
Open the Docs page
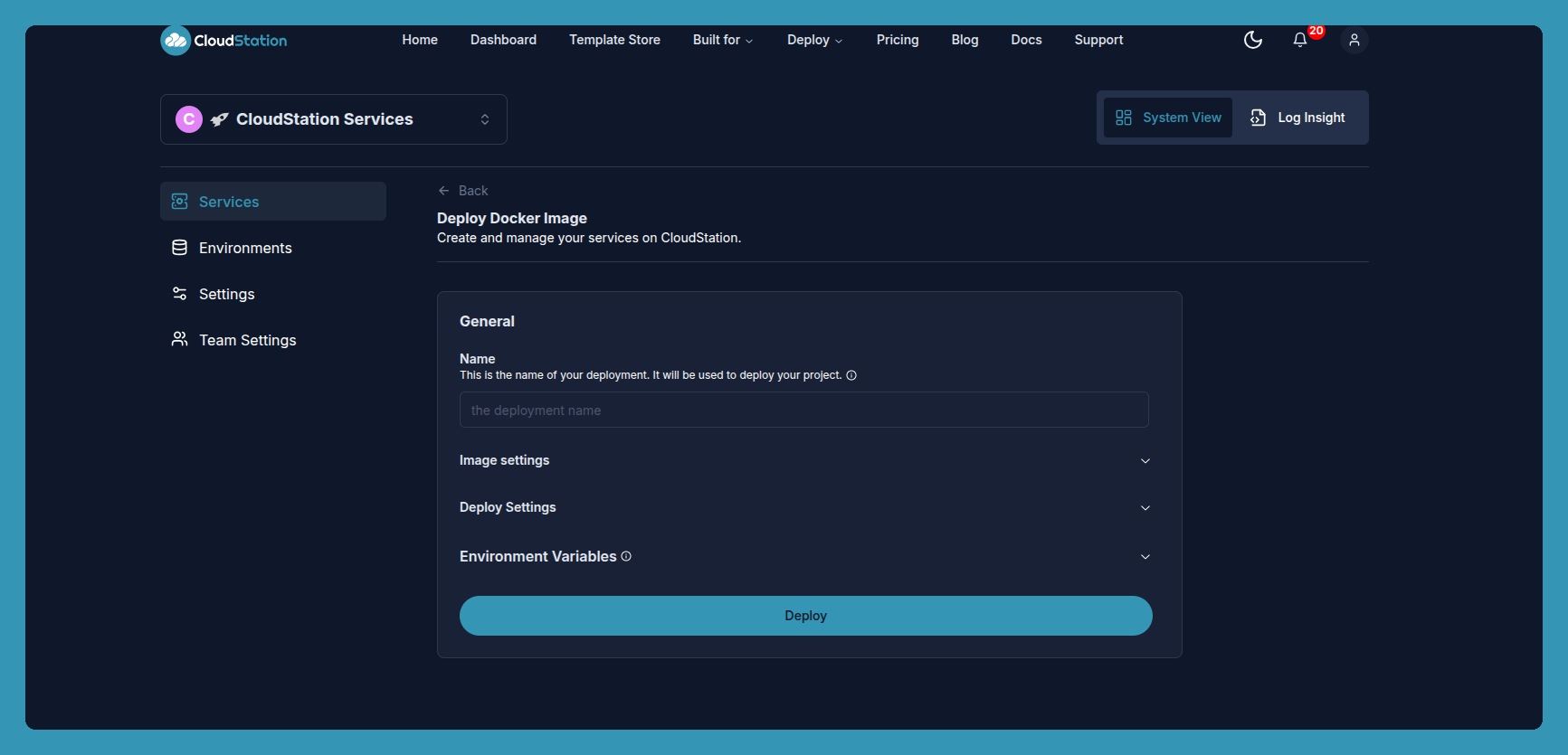click(1026, 40)
